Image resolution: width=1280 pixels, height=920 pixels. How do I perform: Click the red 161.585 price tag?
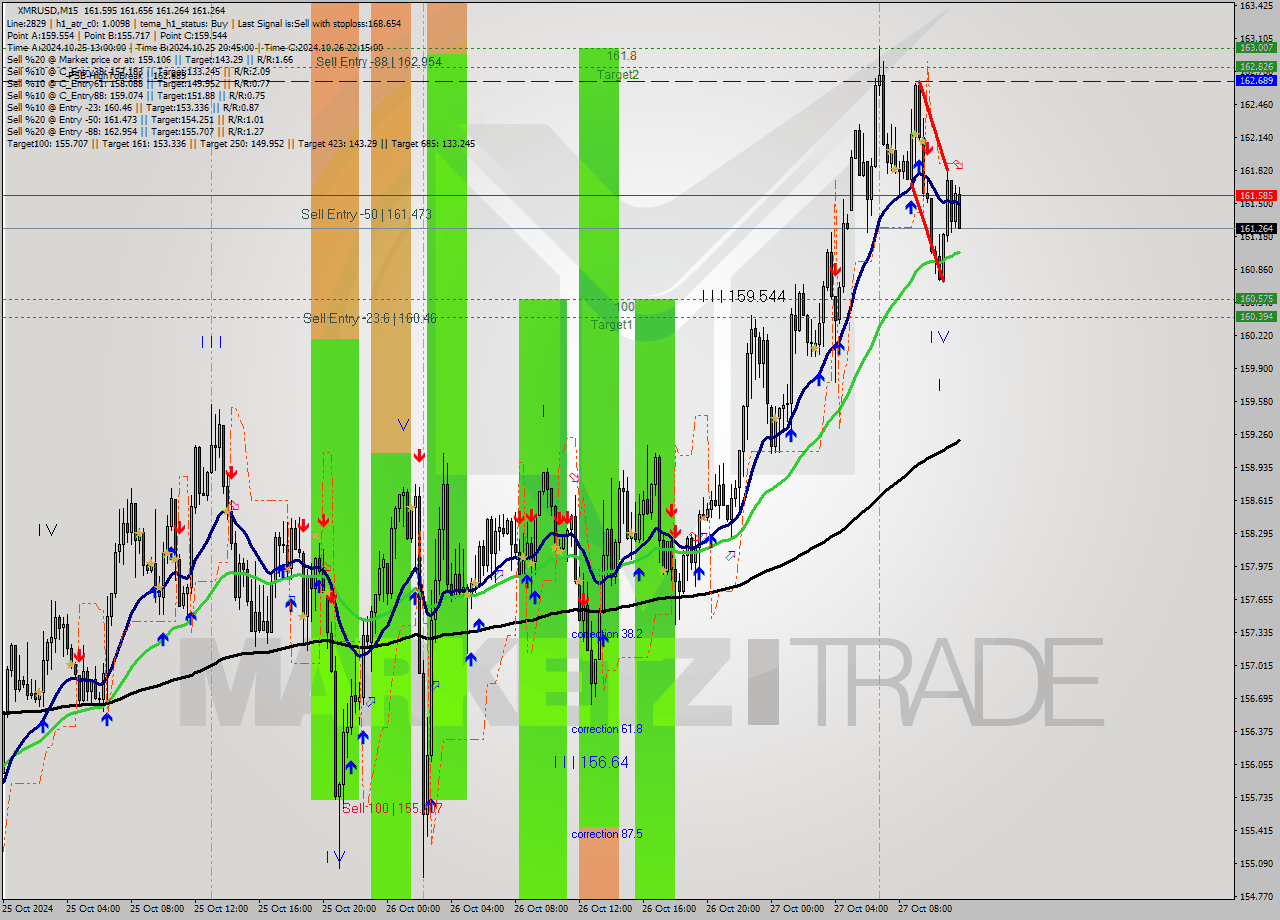[x=1256, y=195]
